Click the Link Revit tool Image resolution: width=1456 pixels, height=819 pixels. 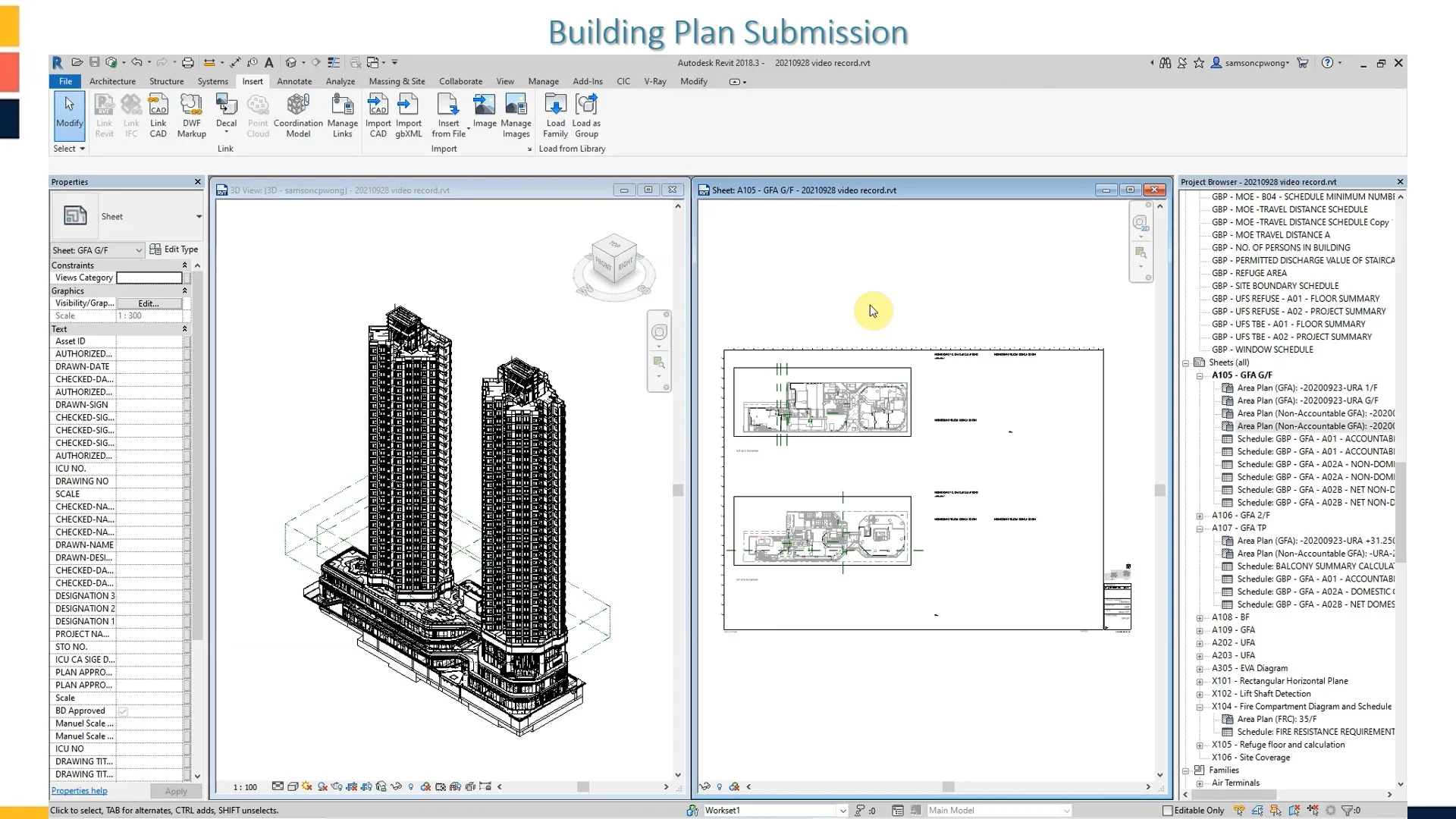coord(104,114)
